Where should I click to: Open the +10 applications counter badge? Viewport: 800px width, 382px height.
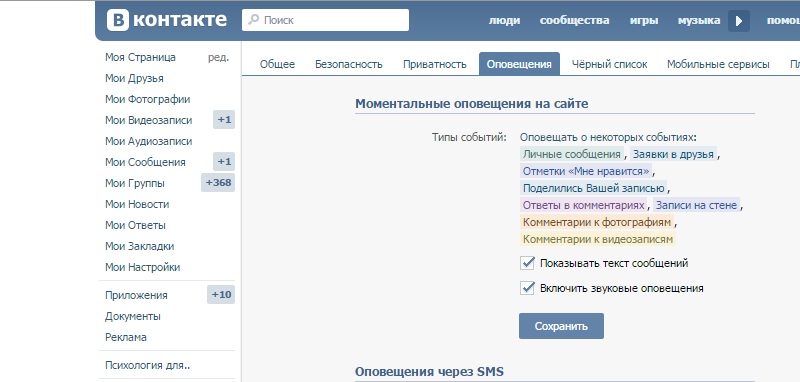tap(221, 295)
